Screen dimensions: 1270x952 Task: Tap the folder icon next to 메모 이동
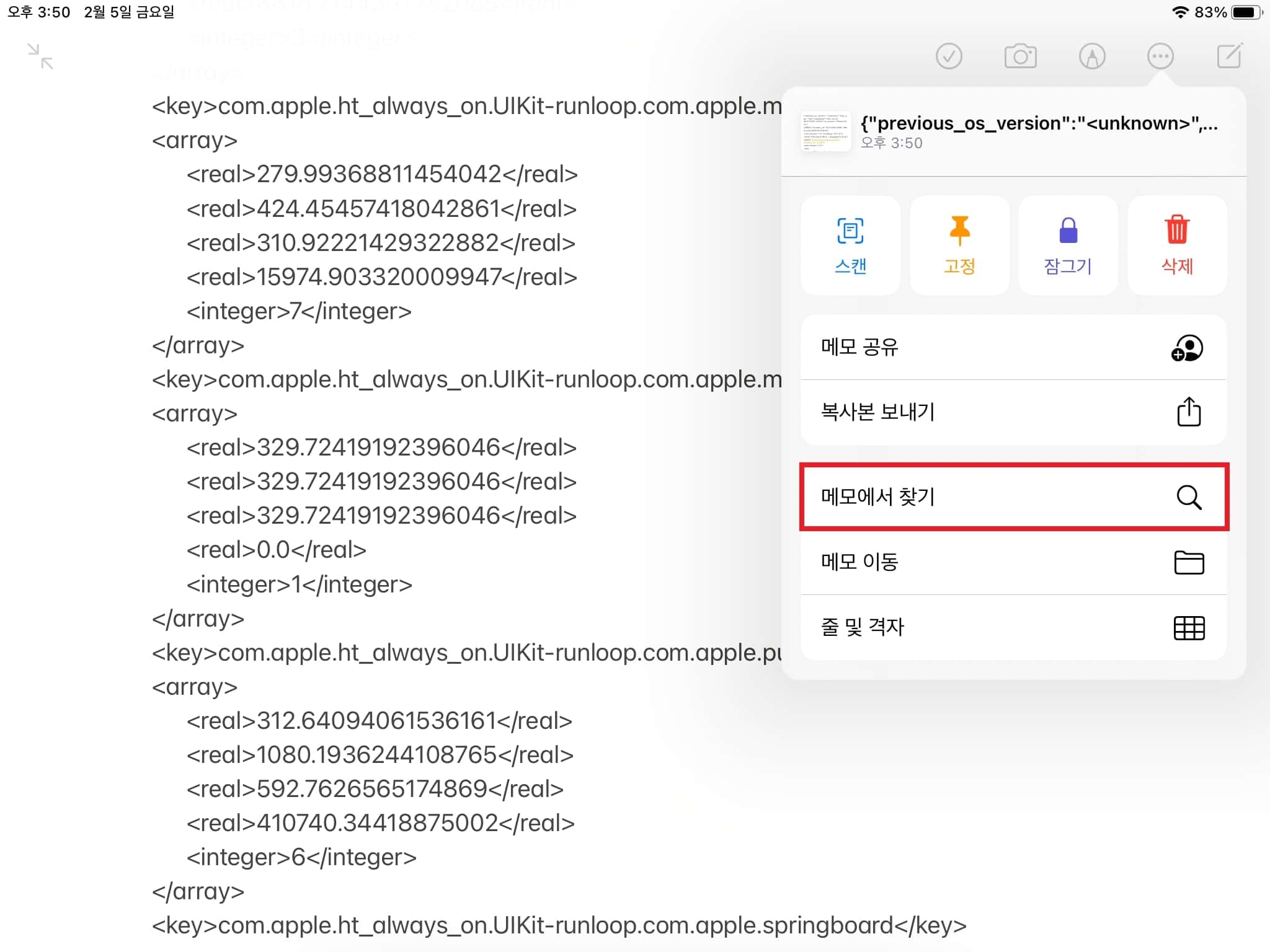click(x=1189, y=563)
